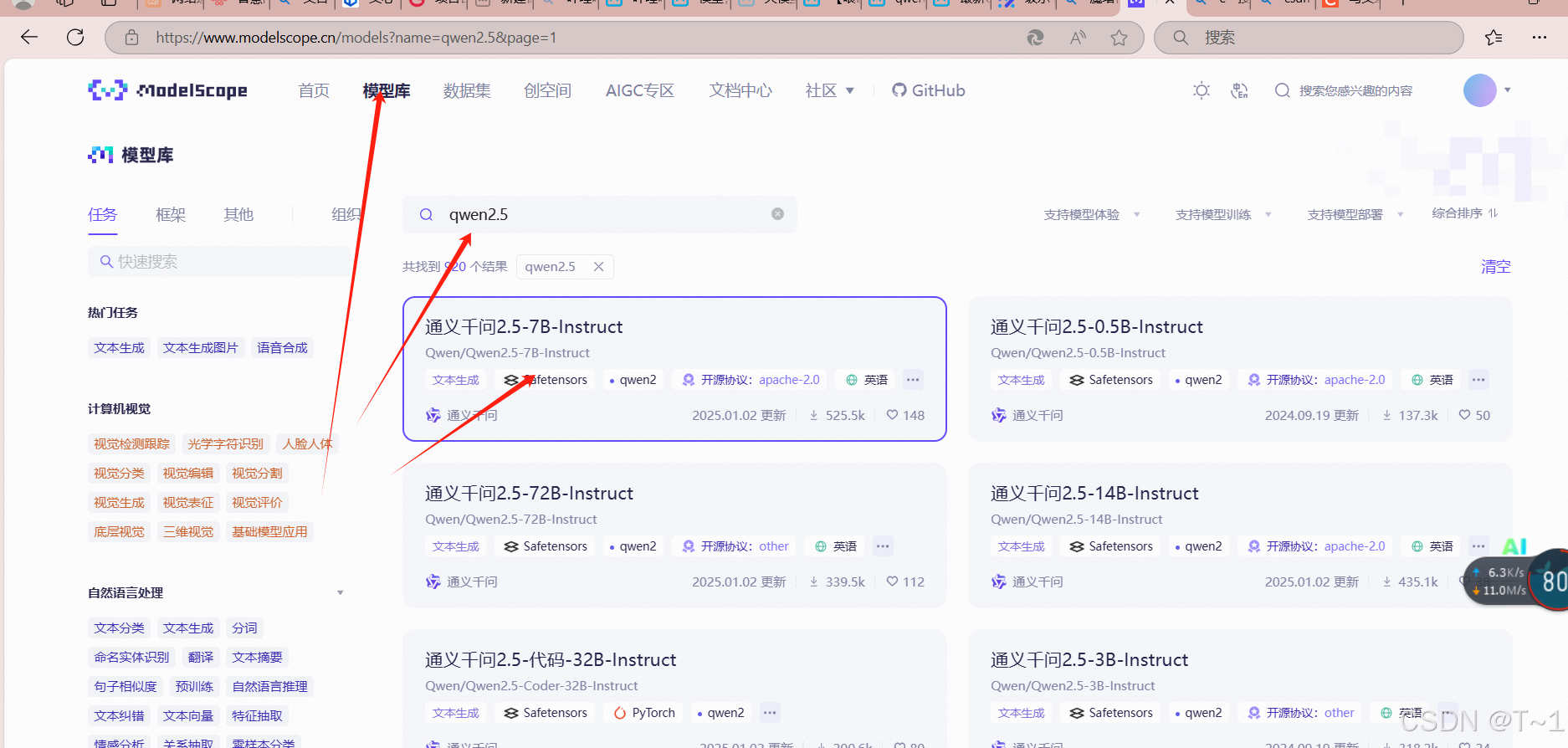Bookmark this page with the star icon
The height and width of the screenshot is (748, 1568).
pyautogui.click(x=1119, y=38)
